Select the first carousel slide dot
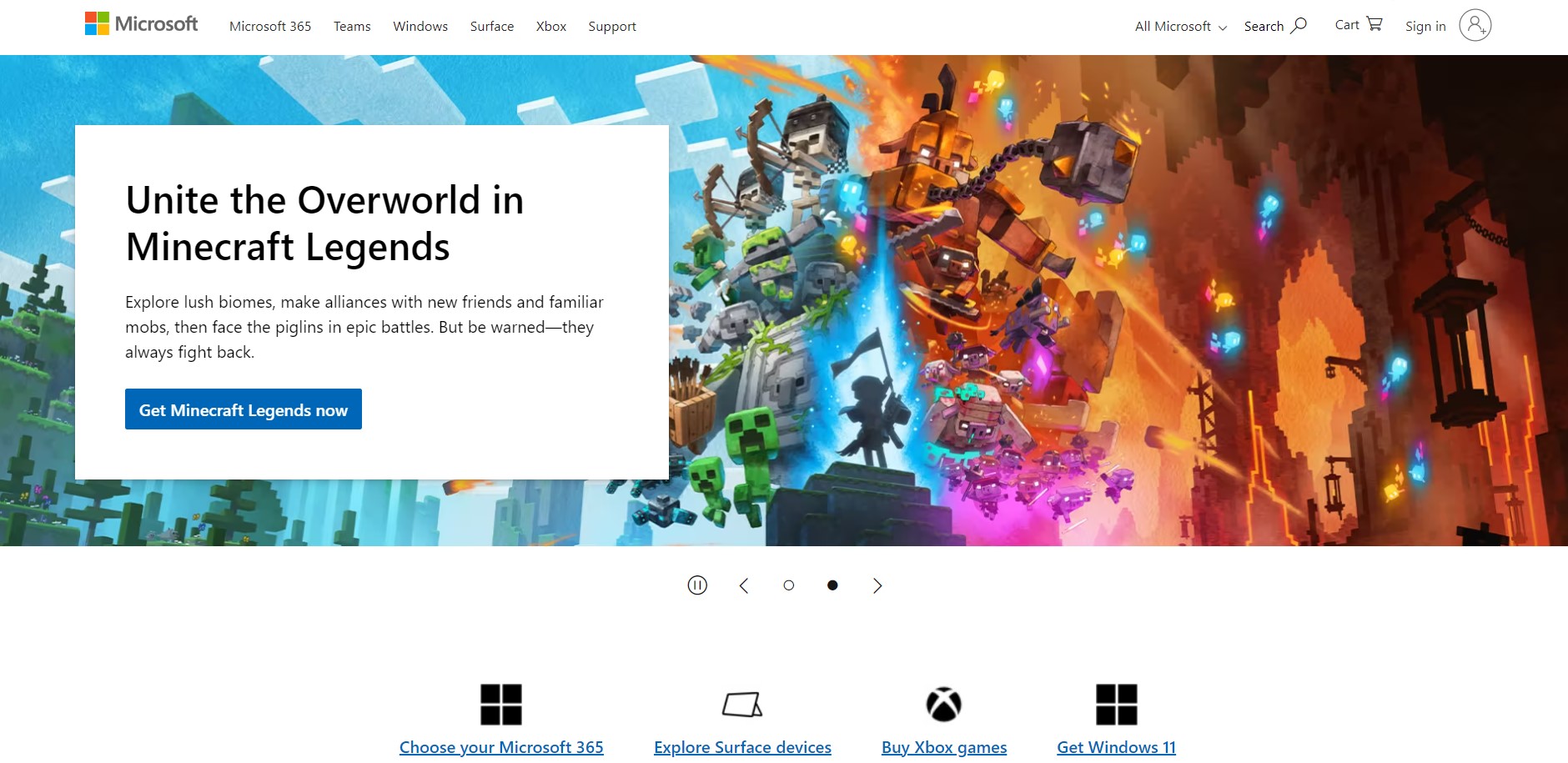1568x763 pixels. coord(788,585)
